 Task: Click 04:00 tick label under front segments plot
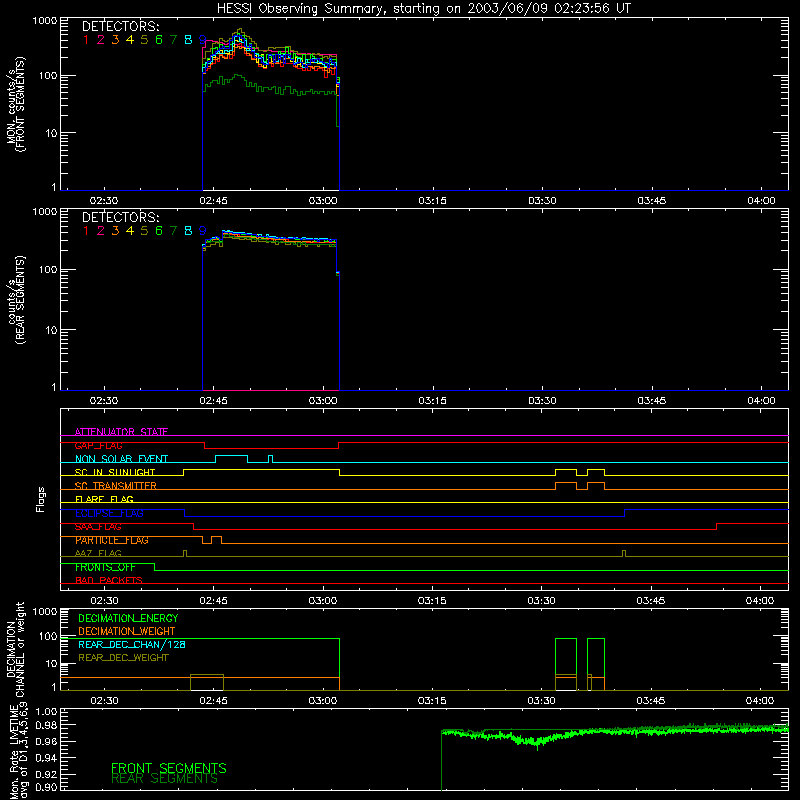[761, 201]
